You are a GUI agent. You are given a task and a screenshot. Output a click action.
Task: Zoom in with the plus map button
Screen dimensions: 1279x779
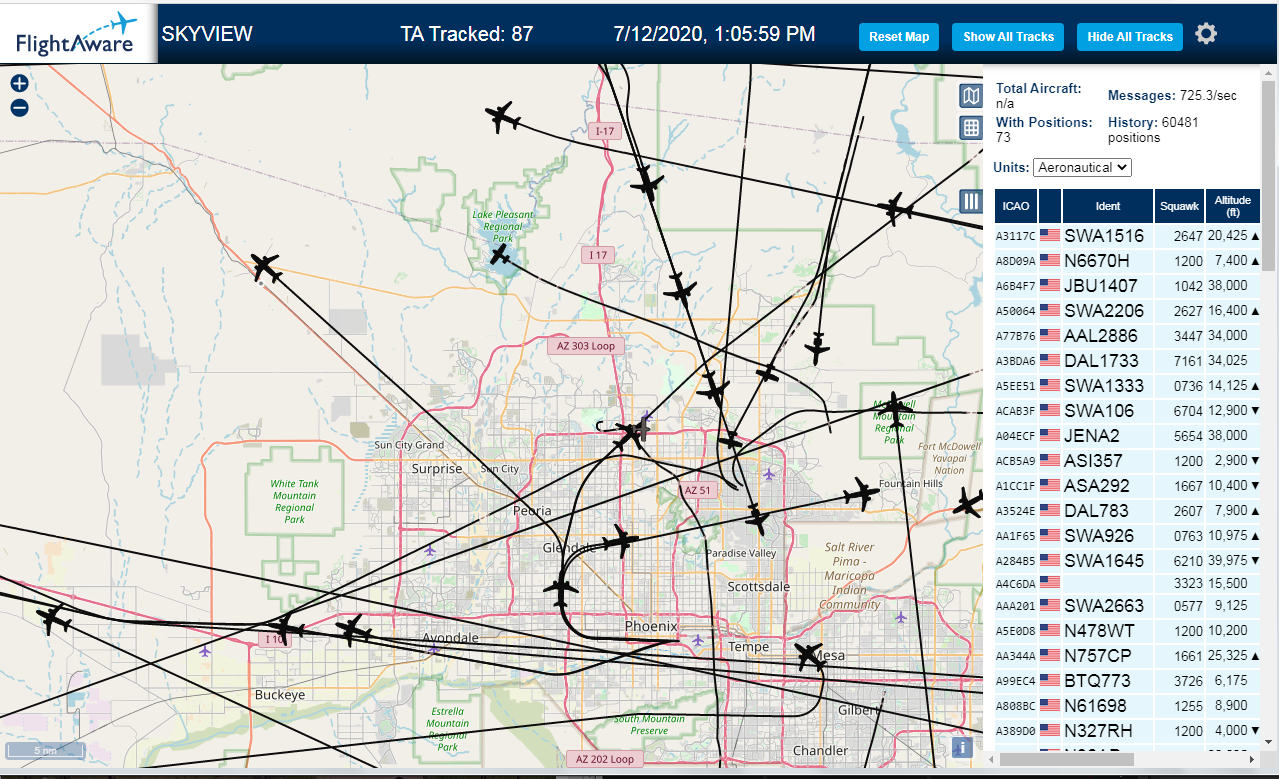pyautogui.click(x=19, y=84)
